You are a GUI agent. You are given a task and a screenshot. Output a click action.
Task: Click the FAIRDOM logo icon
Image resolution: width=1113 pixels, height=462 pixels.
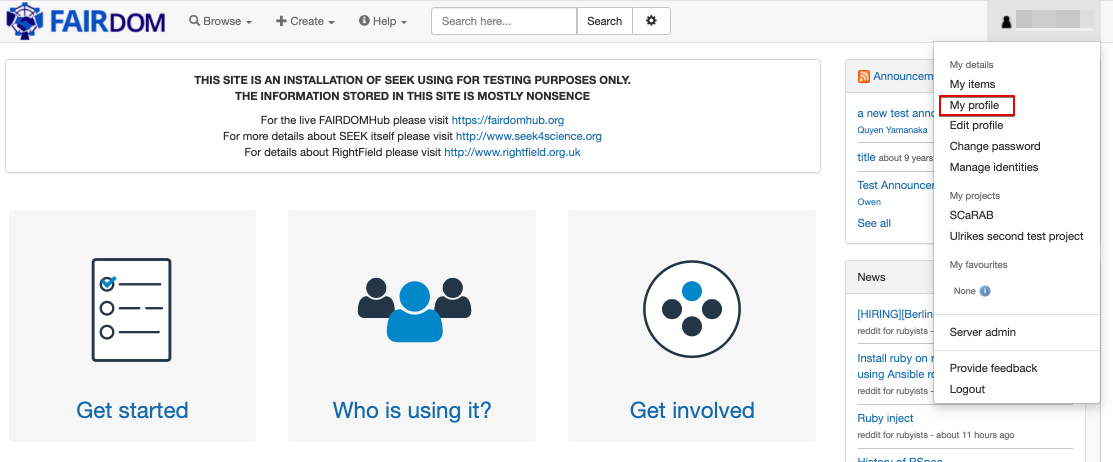click(x=25, y=21)
